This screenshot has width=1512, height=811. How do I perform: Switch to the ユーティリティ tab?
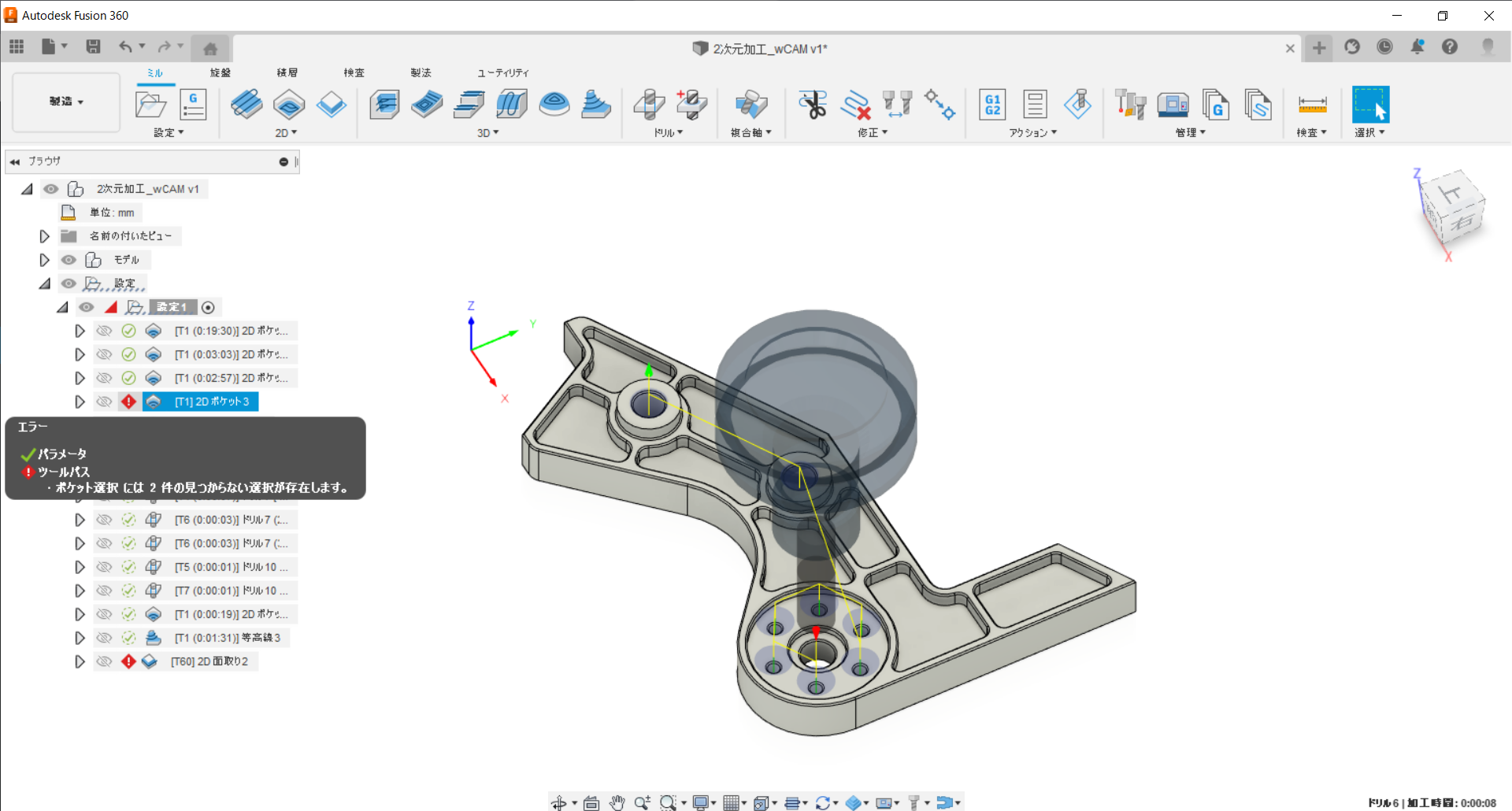pyautogui.click(x=502, y=72)
